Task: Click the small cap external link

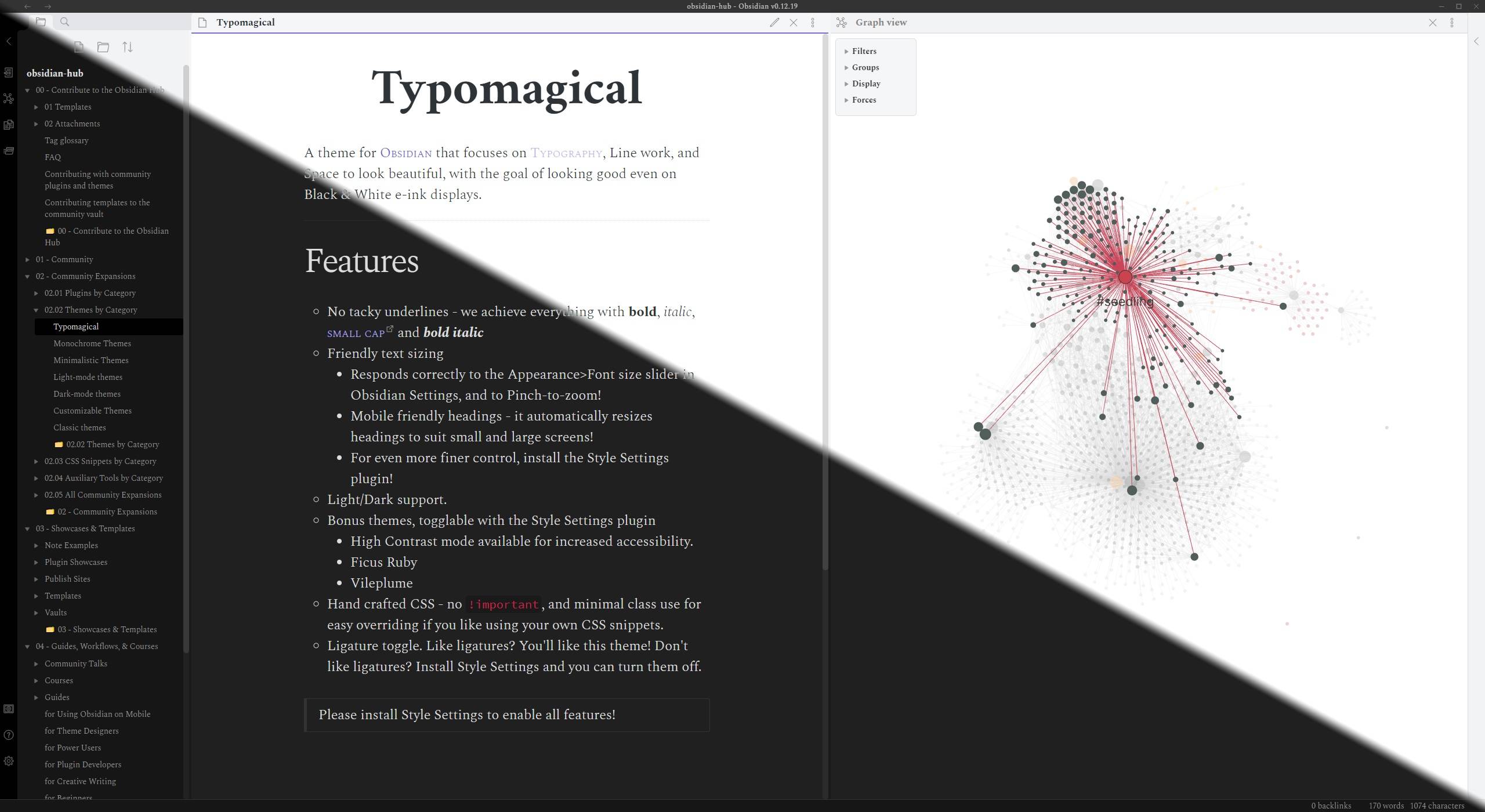Action: pos(356,333)
